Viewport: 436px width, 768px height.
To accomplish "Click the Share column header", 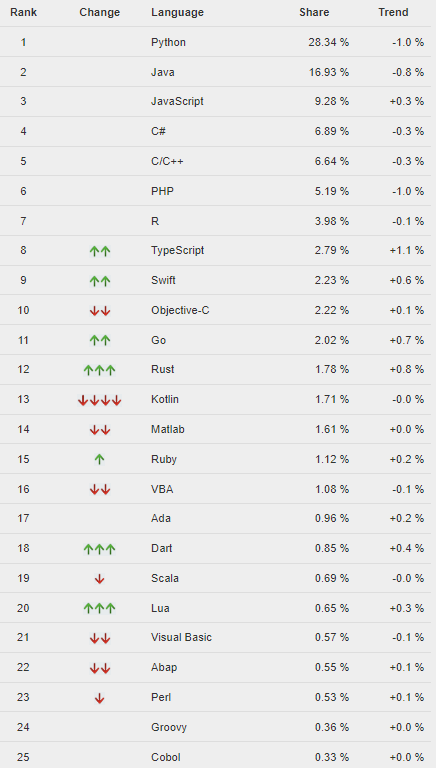I will pyautogui.click(x=314, y=12).
